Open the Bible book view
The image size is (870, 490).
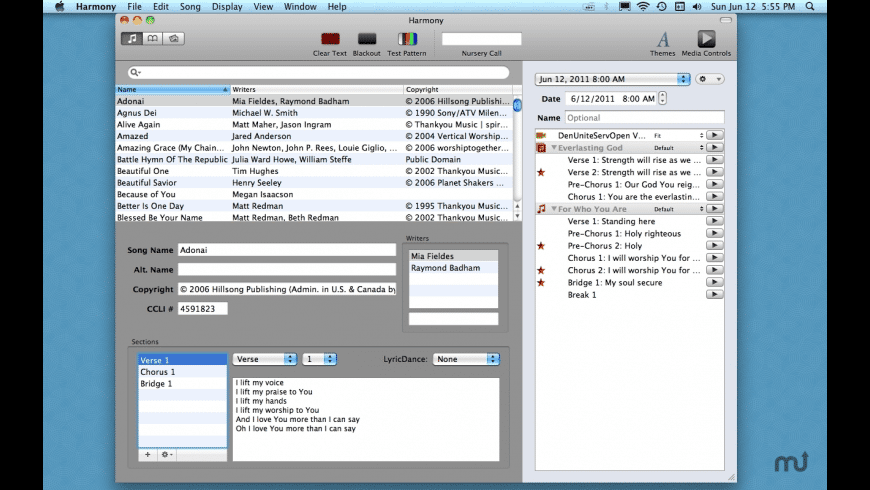pos(153,38)
